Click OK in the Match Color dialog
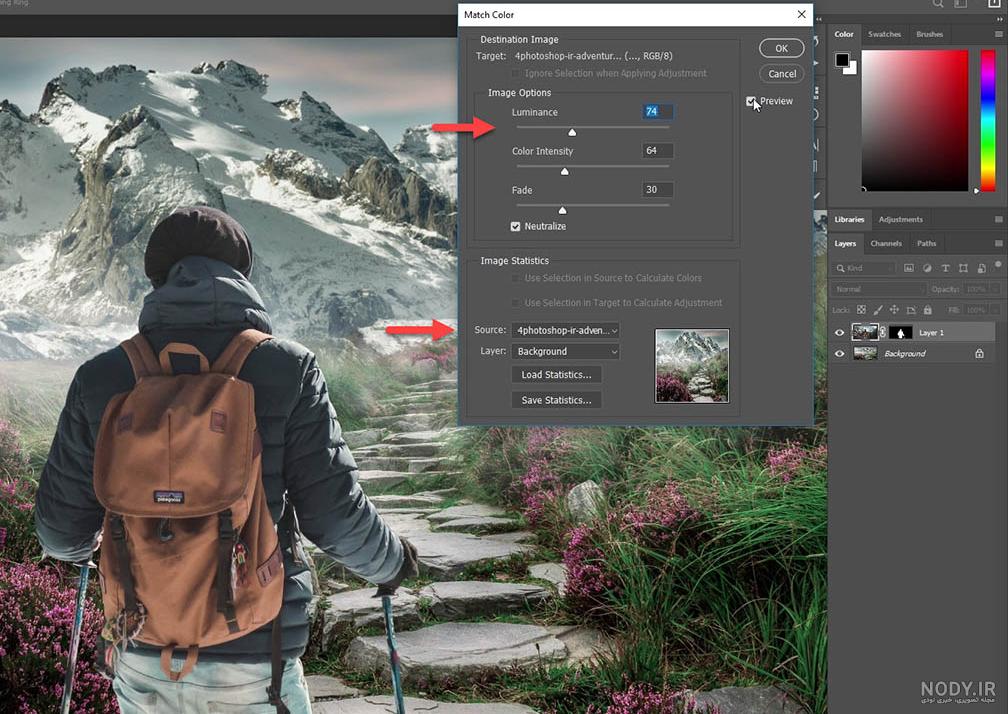 [x=782, y=48]
